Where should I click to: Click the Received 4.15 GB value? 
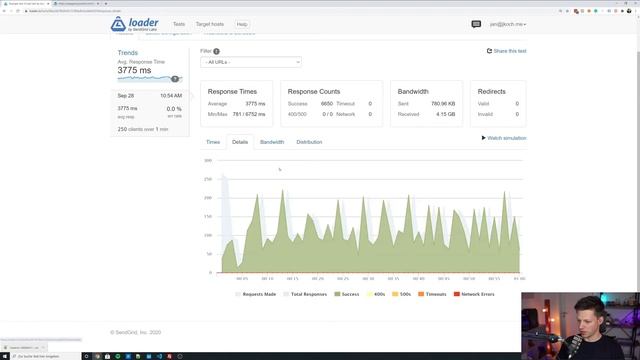pyautogui.click(x=445, y=114)
